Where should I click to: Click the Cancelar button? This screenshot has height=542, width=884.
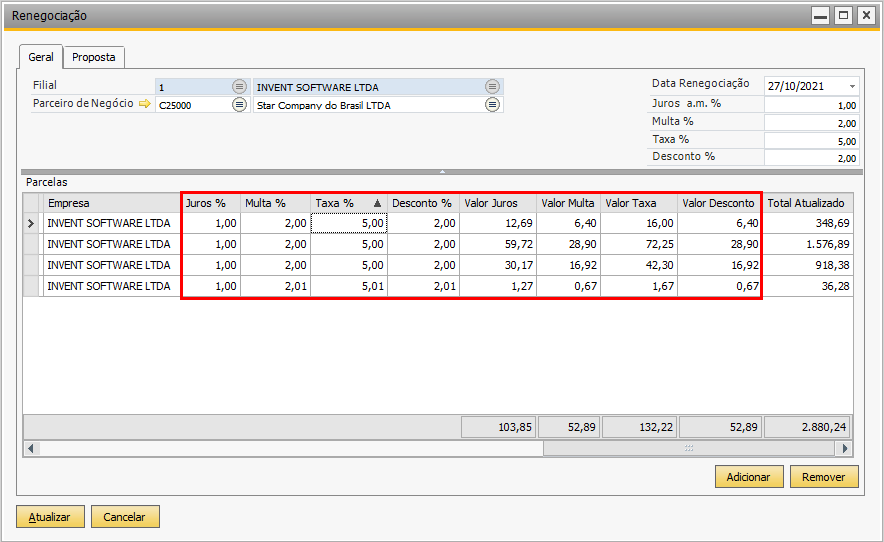click(125, 517)
